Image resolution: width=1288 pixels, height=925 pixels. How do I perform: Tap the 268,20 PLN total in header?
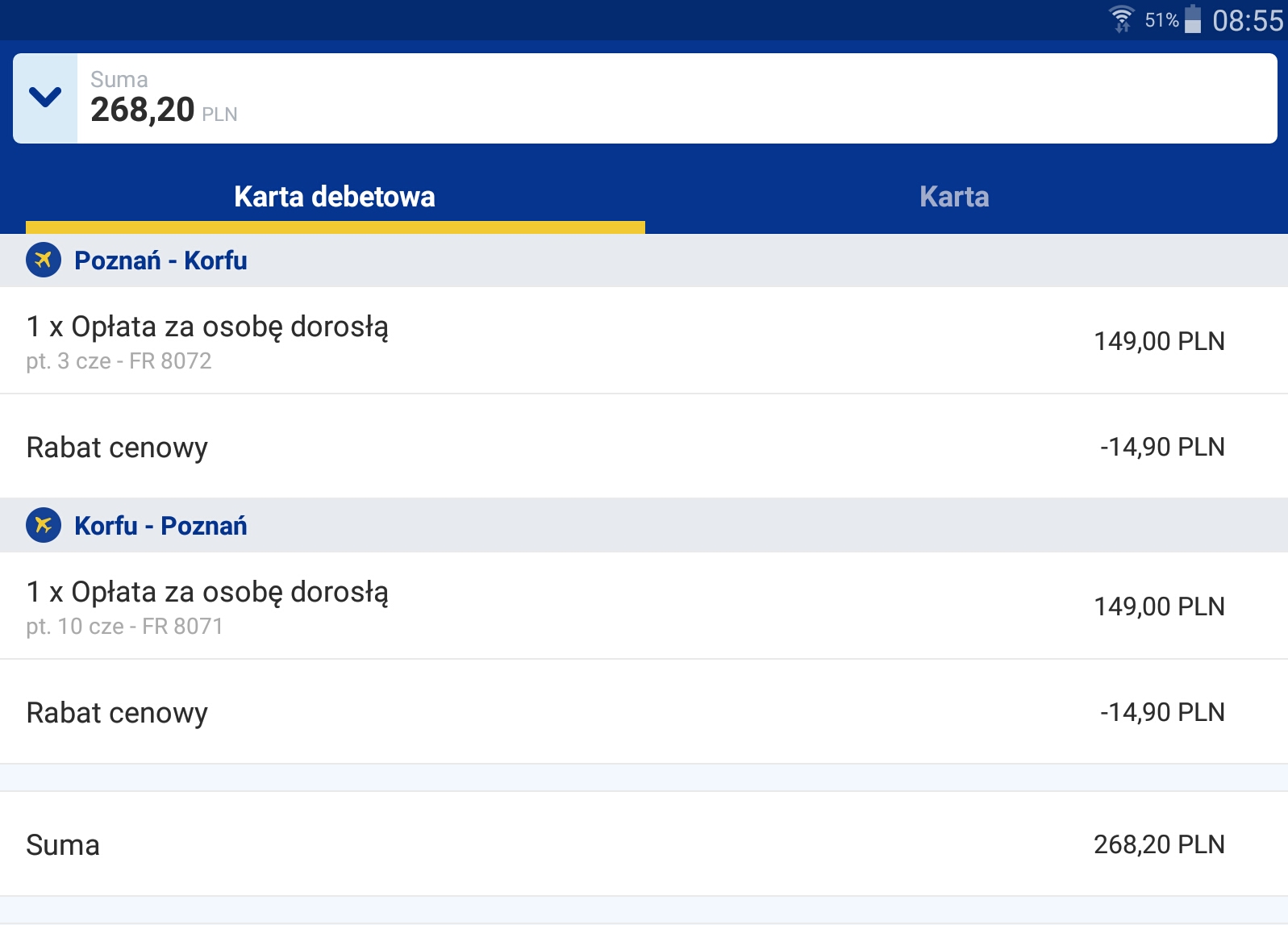pyautogui.click(x=164, y=110)
